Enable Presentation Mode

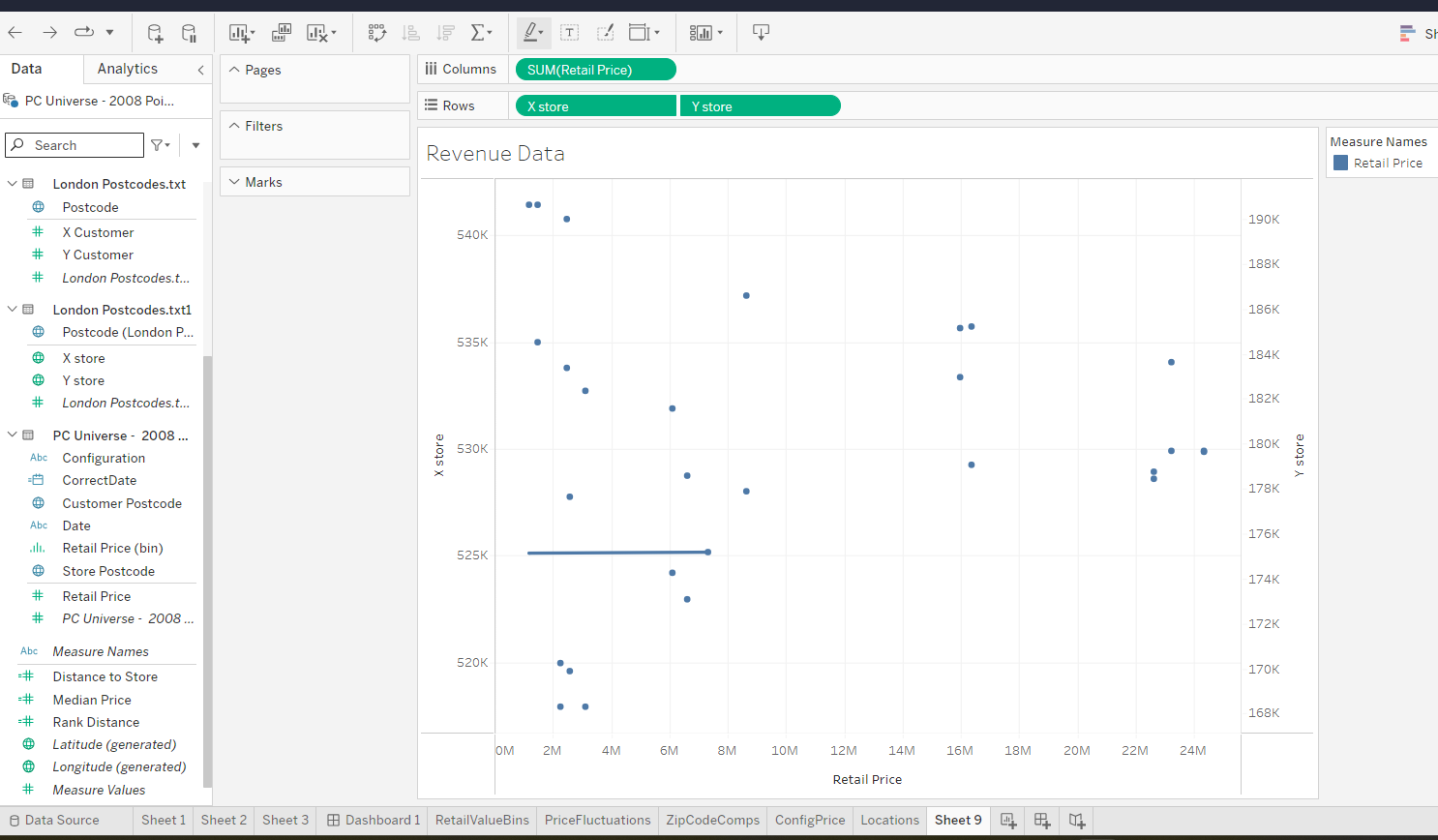tap(761, 32)
